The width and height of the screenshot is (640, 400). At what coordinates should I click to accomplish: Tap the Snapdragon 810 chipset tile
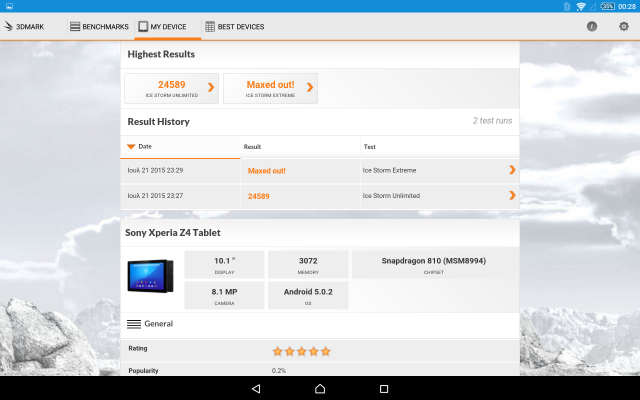(434, 264)
